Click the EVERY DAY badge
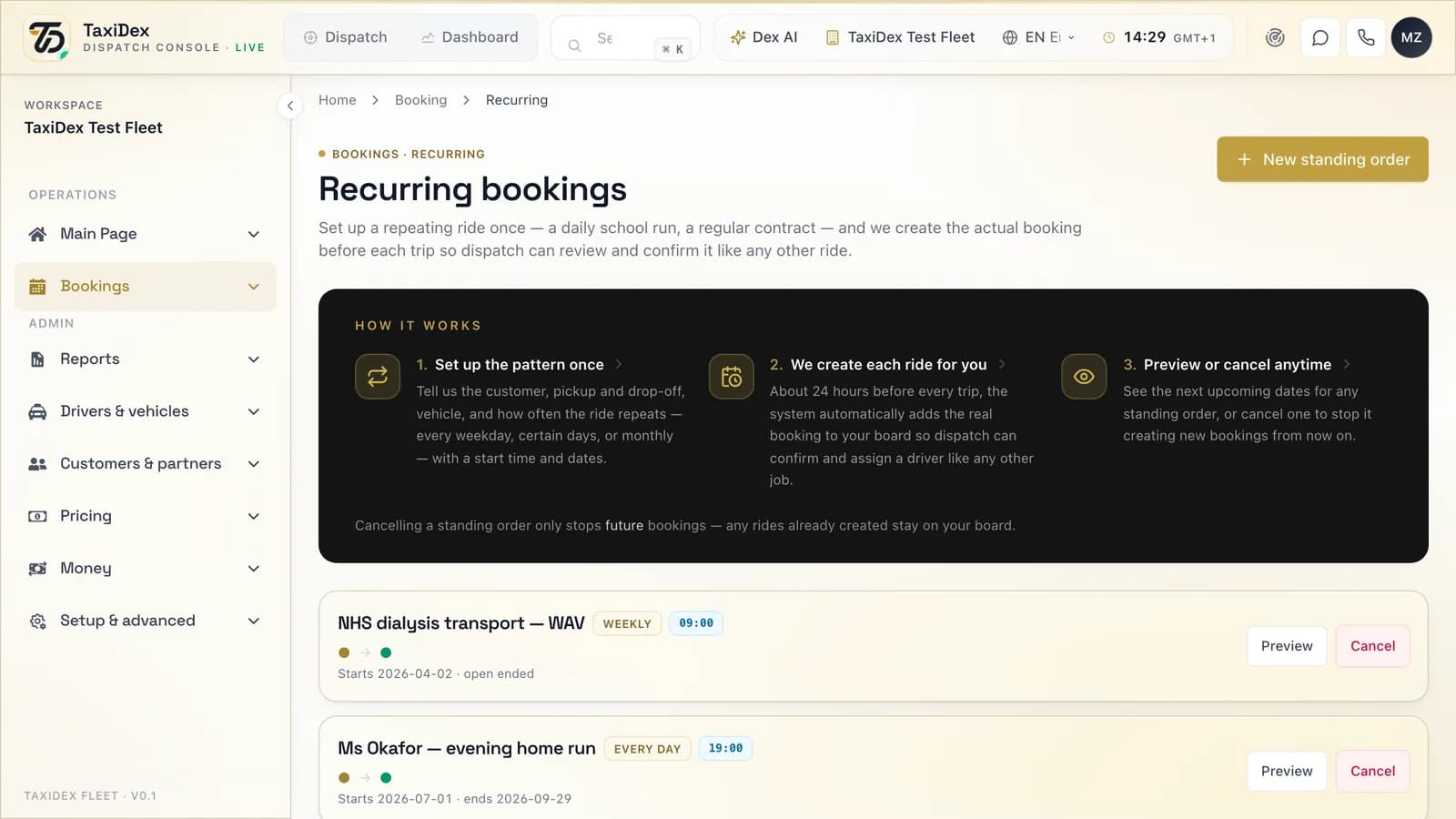 tap(647, 749)
